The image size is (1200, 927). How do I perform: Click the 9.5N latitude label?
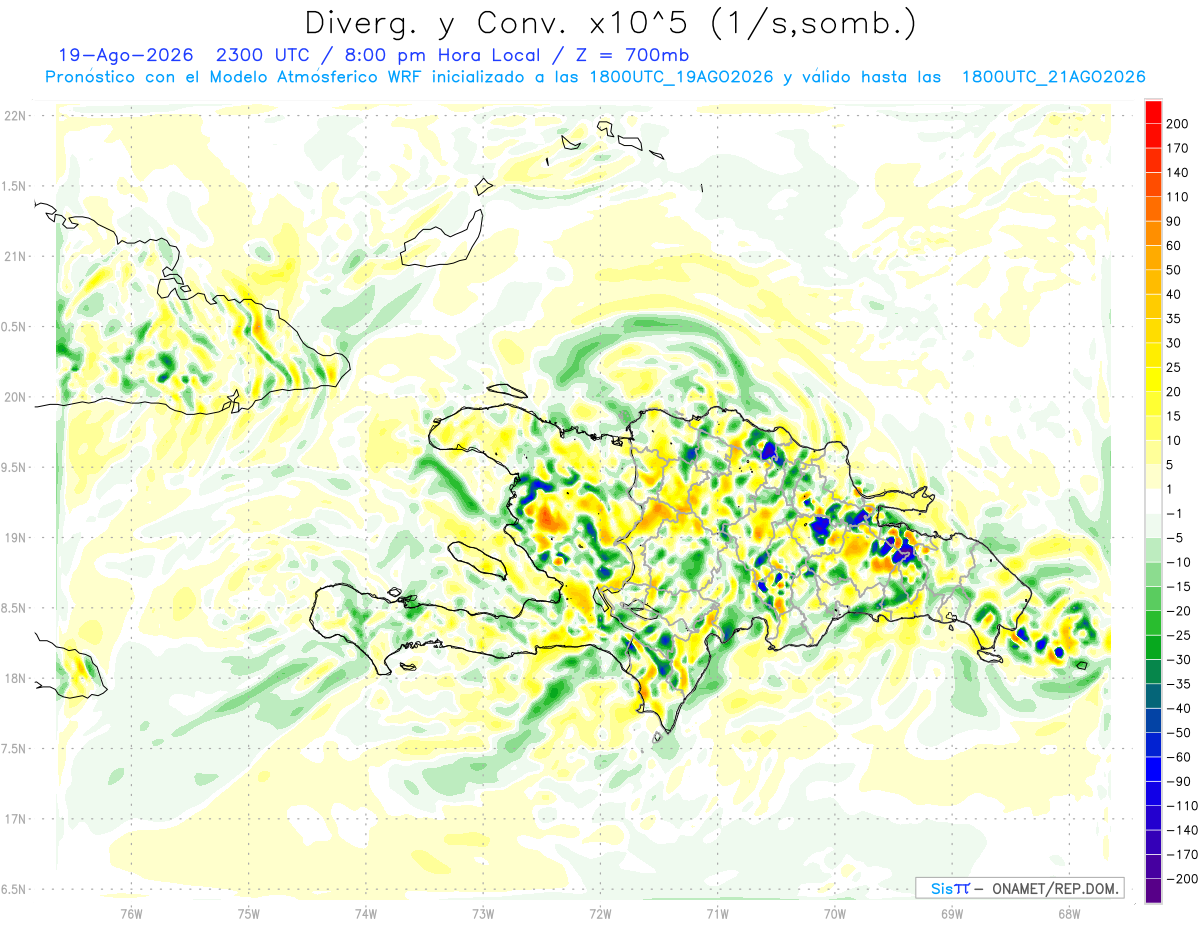pyautogui.click(x=13, y=467)
